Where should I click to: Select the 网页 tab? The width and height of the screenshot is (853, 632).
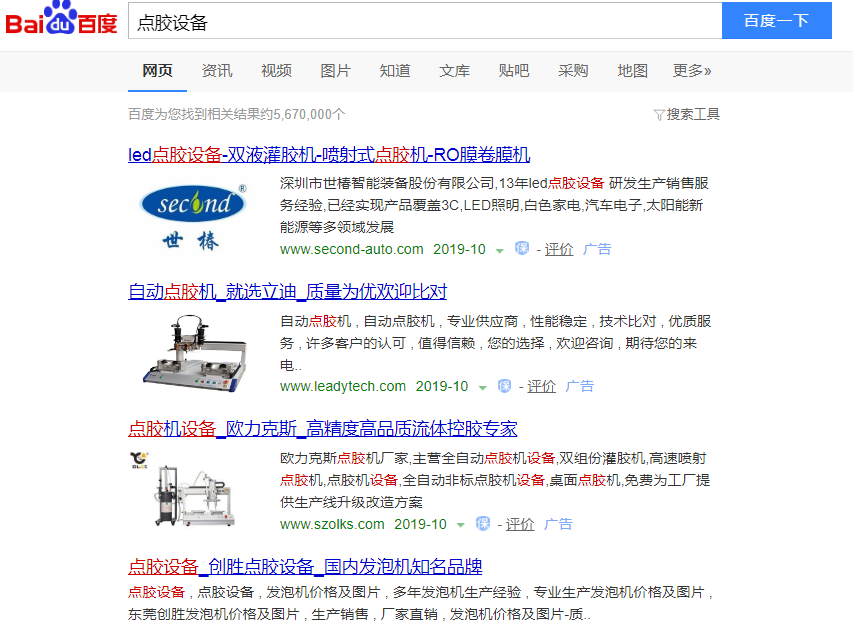tap(157, 71)
